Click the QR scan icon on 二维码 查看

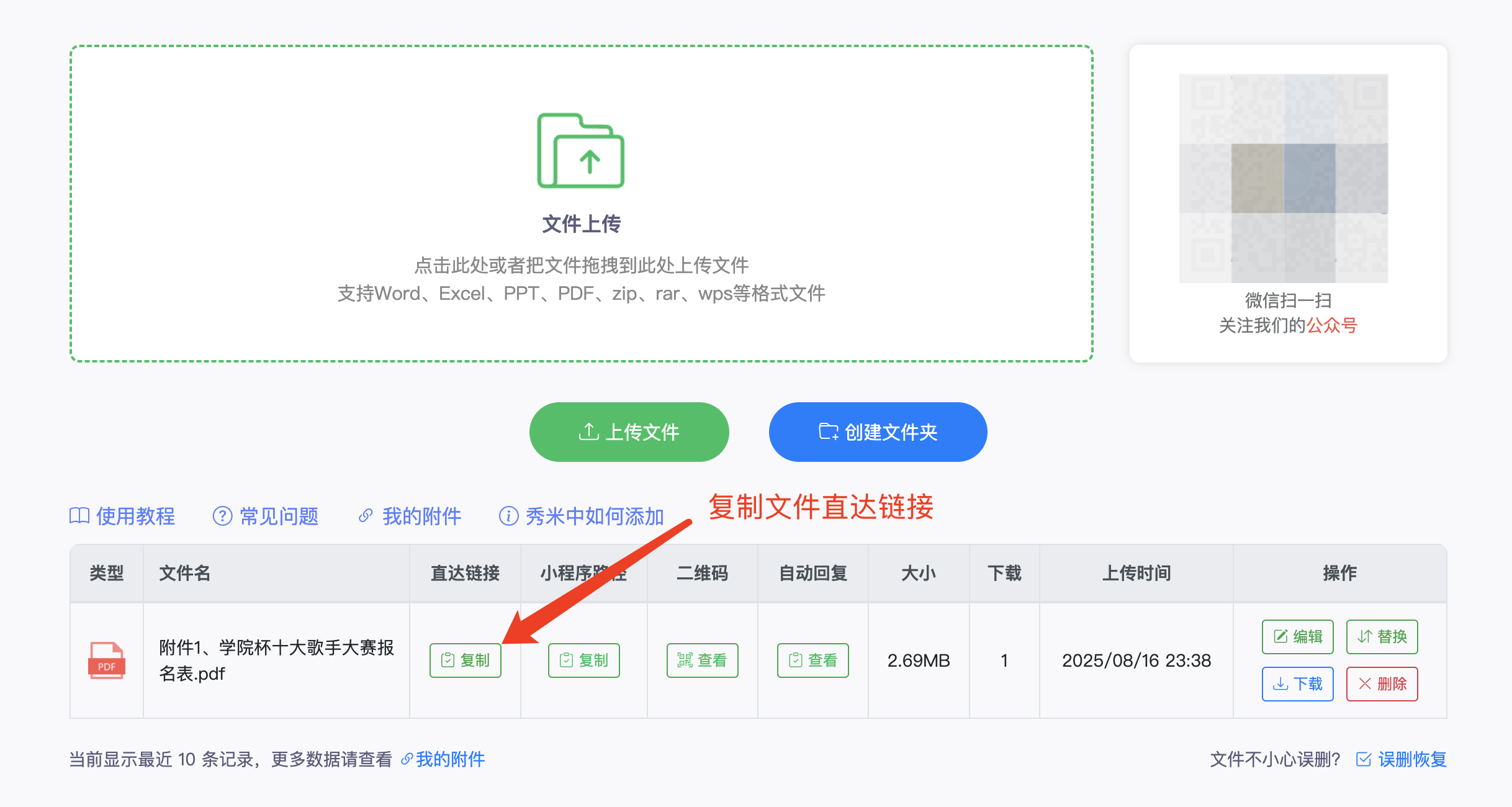(683, 660)
